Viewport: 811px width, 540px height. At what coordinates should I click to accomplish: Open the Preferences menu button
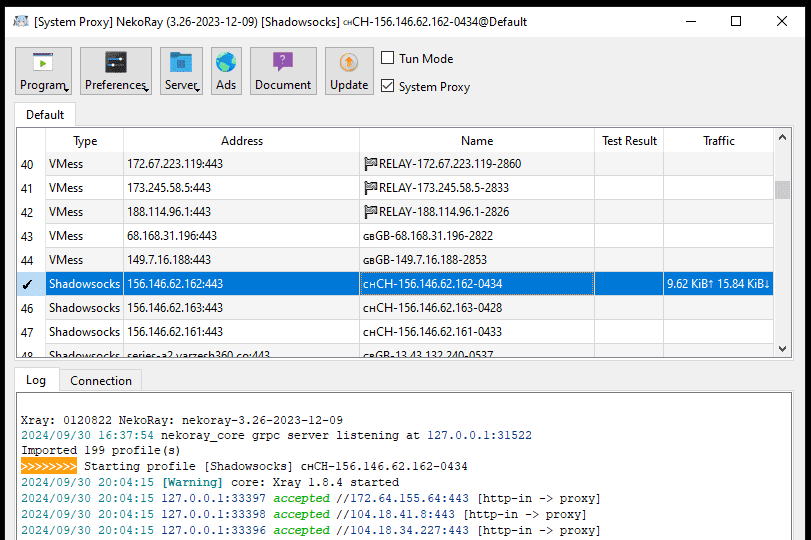point(116,71)
